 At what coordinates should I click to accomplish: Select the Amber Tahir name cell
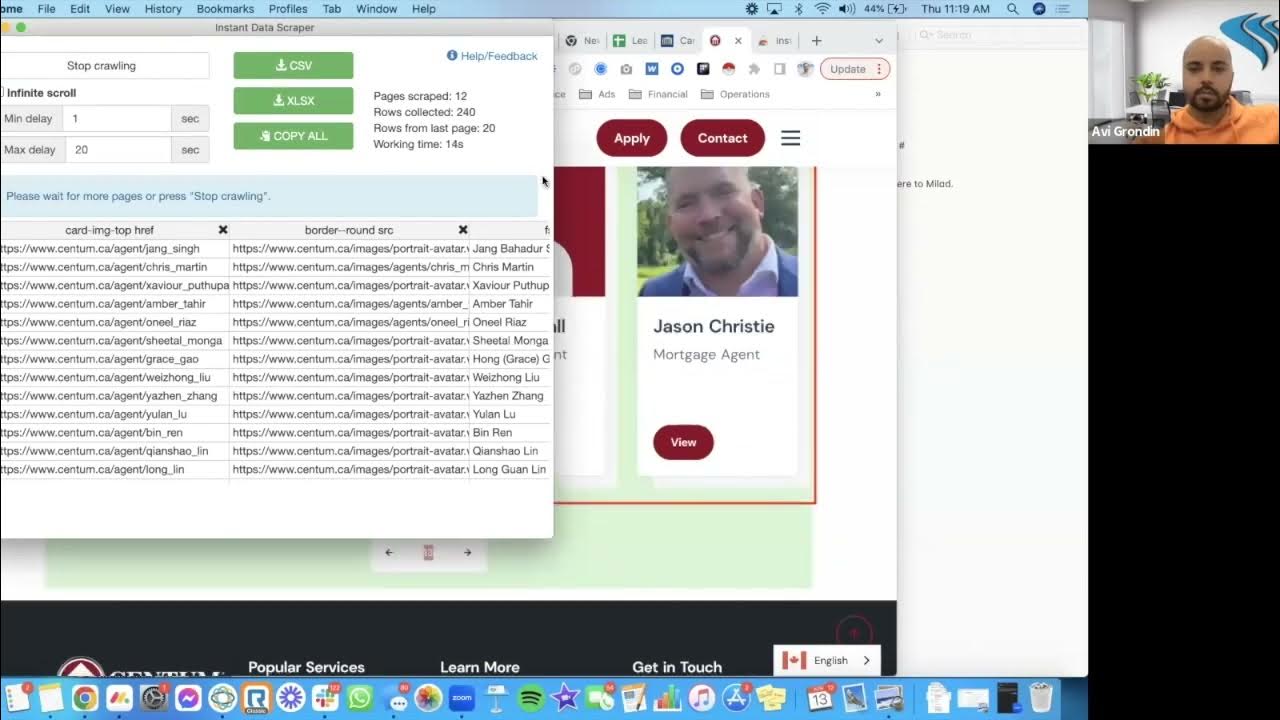pyautogui.click(x=510, y=304)
